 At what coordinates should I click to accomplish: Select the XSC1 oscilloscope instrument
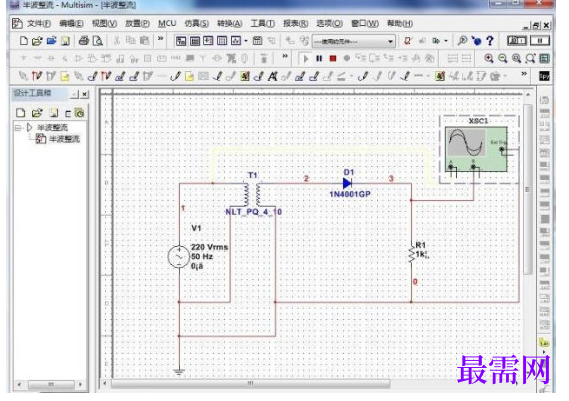476,149
